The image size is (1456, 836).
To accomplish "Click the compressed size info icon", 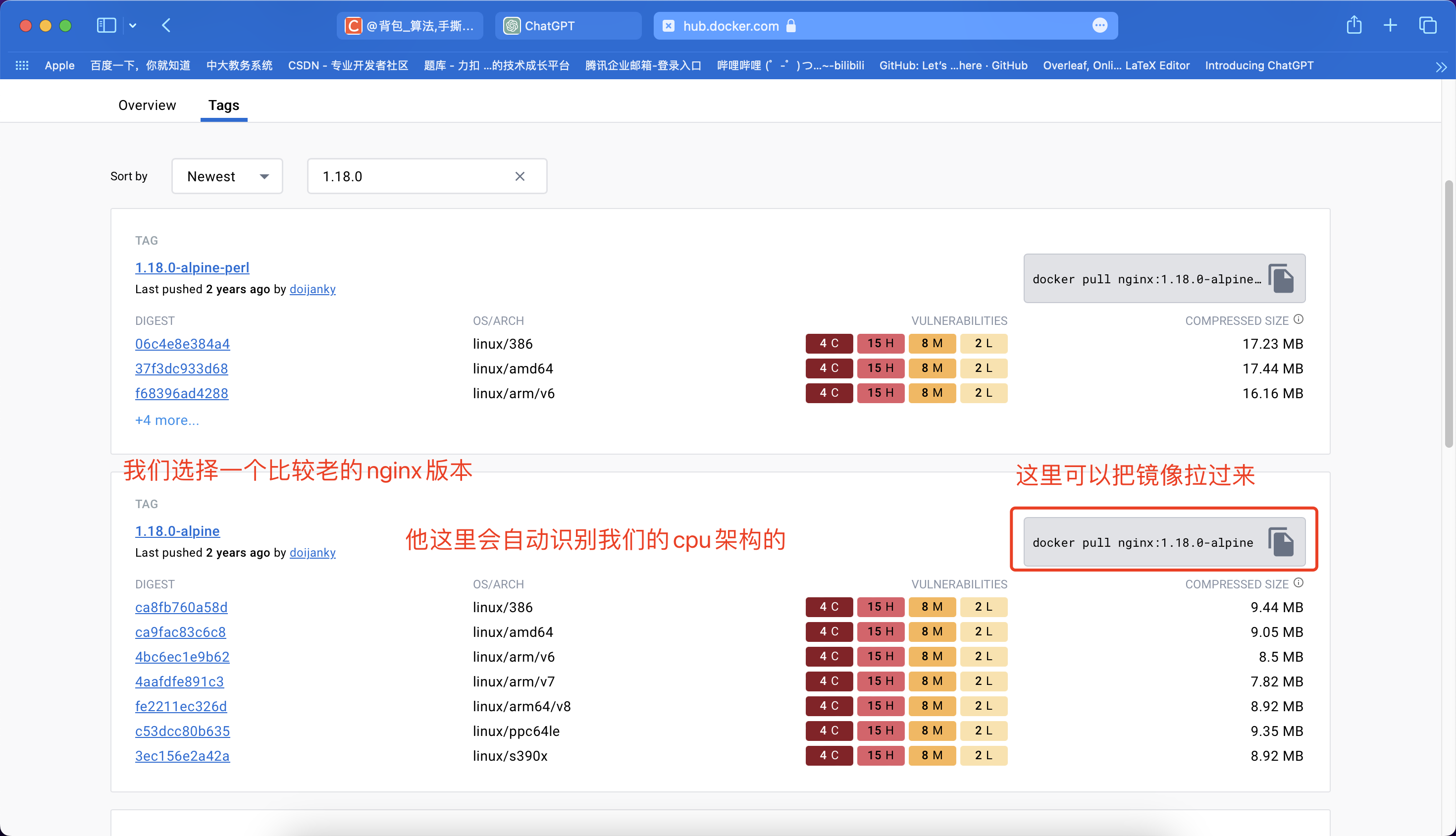I will click(x=1299, y=319).
